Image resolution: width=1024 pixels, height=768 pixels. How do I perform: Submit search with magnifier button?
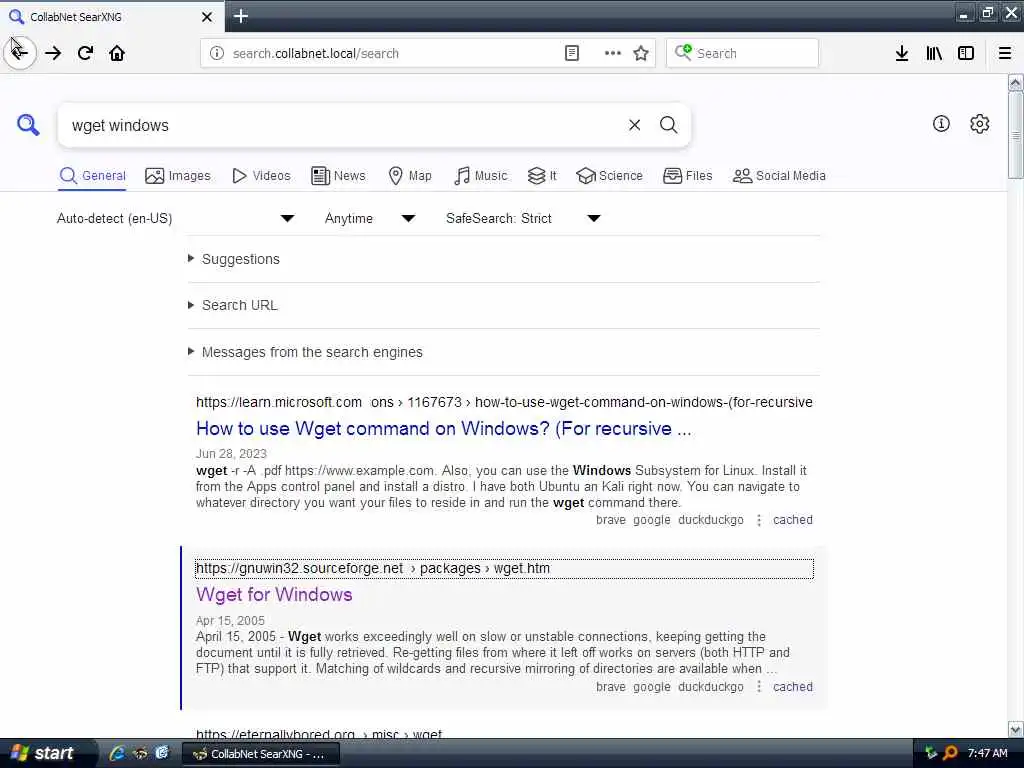pyautogui.click(x=668, y=125)
